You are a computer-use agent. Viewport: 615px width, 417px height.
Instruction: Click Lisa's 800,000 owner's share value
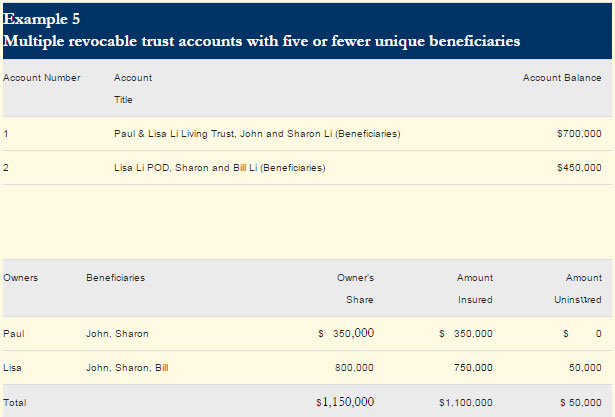tap(354, 368)
